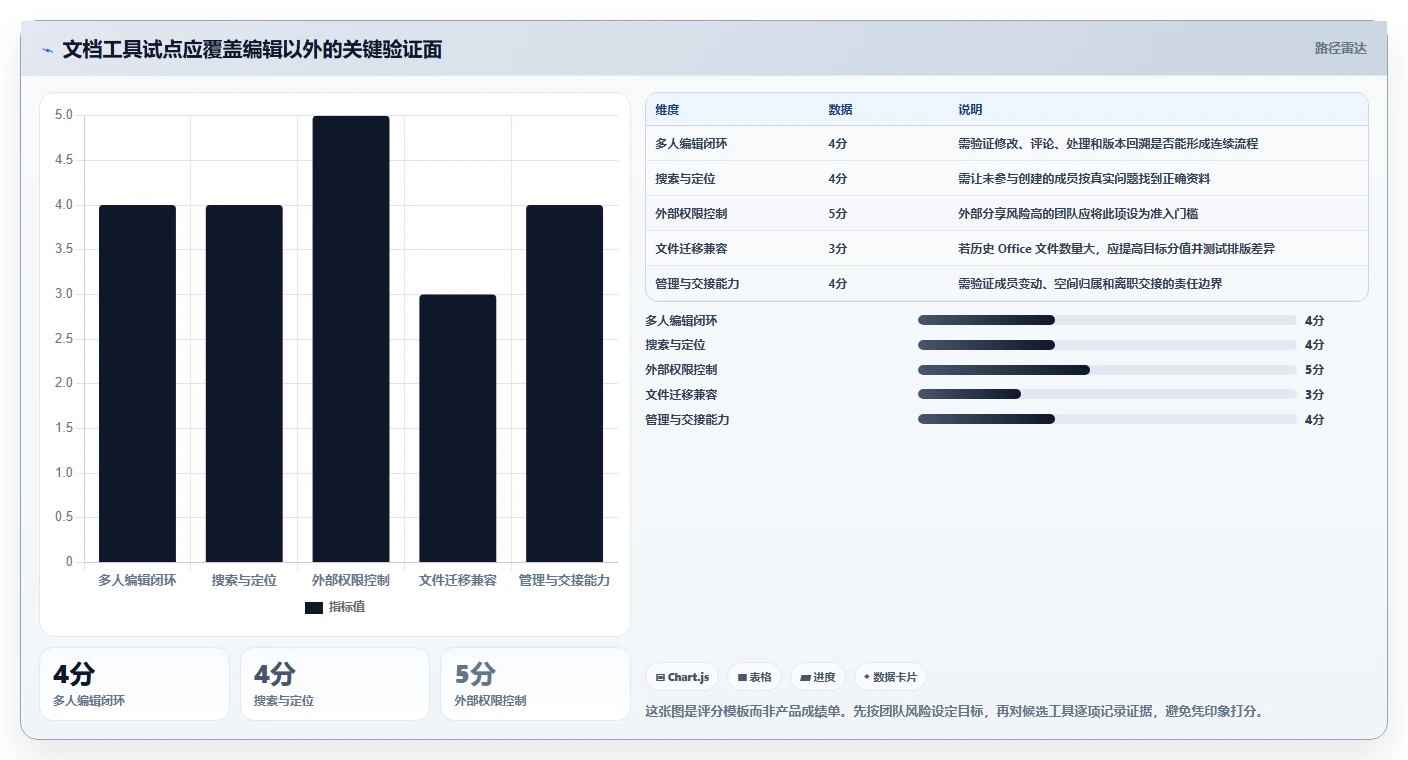Click the 维度 column header
This screenshot has width=1408, height=760.
[x=667, y=110]
